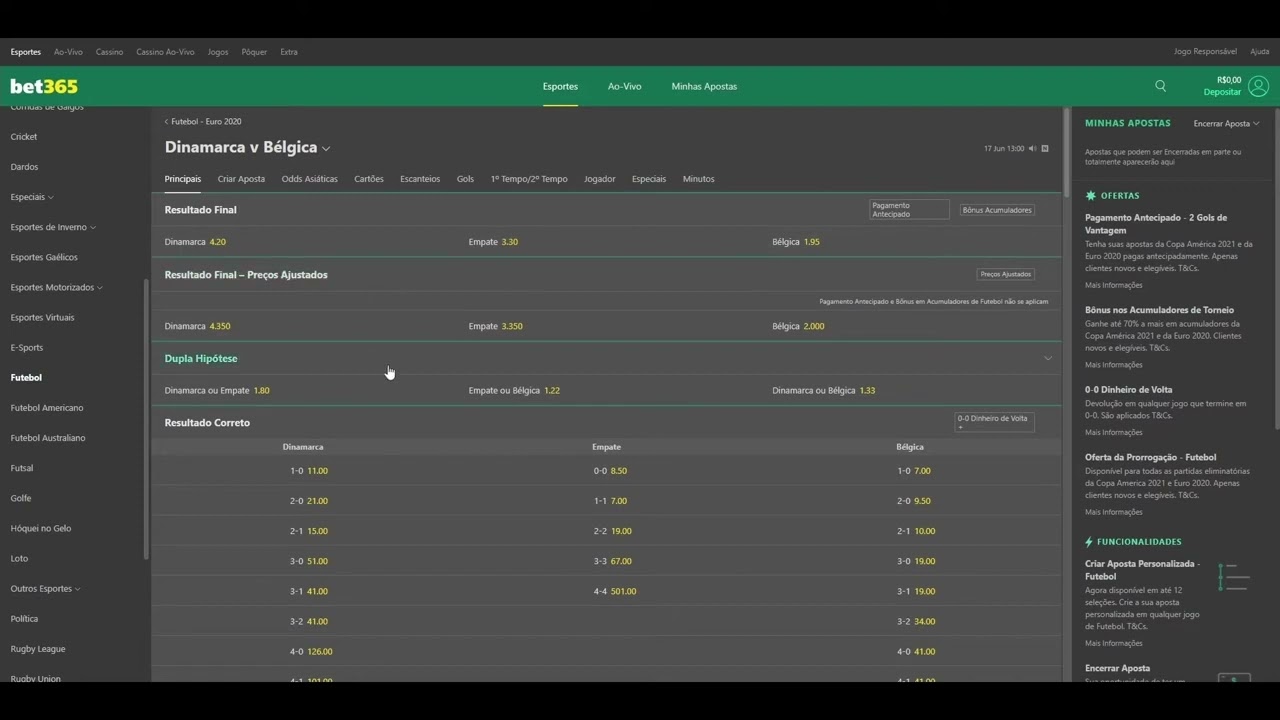Open Pôquer in the top bar
This screenshot has width=1280, height=720.
[254, 52]
